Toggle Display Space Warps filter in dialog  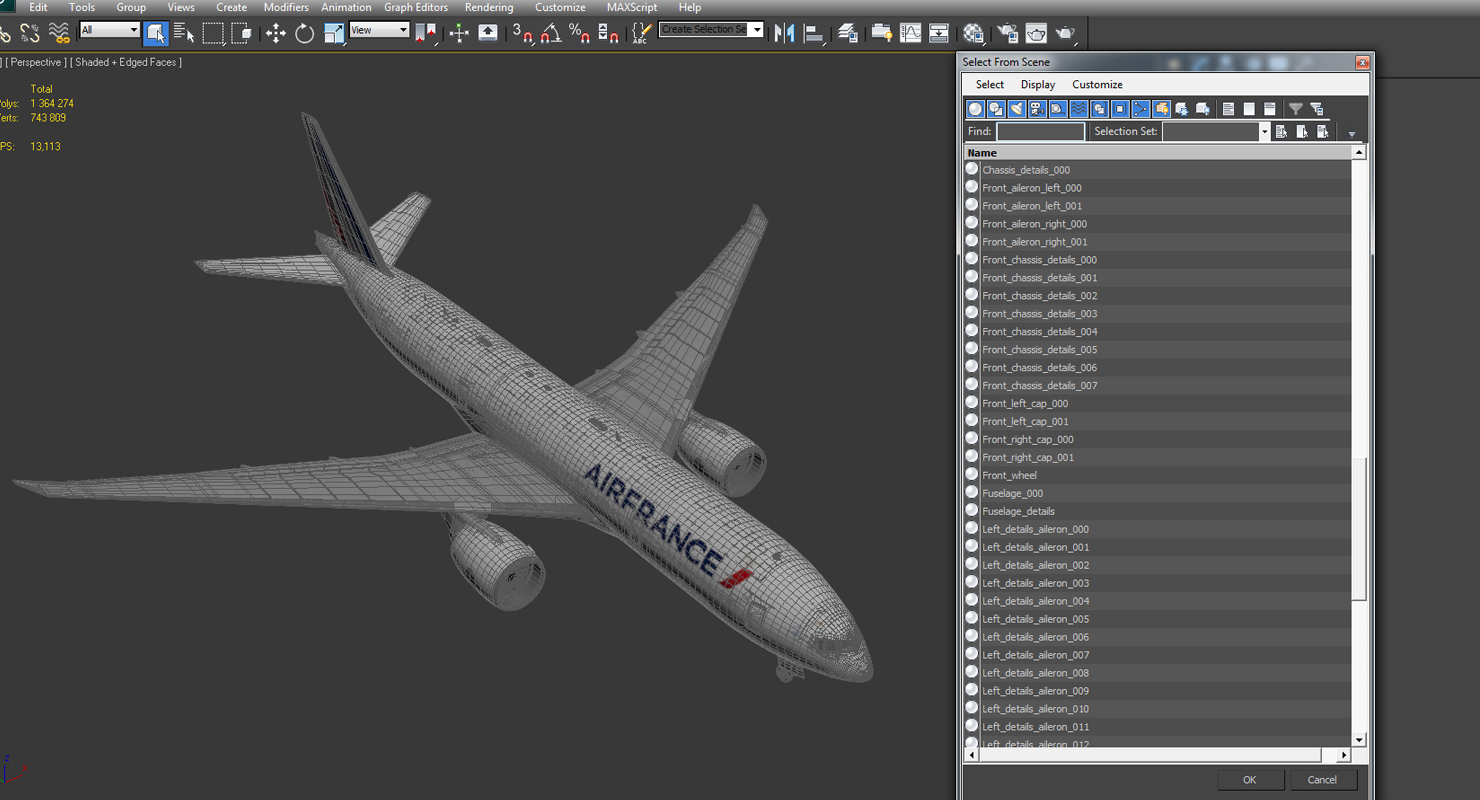1079,109
